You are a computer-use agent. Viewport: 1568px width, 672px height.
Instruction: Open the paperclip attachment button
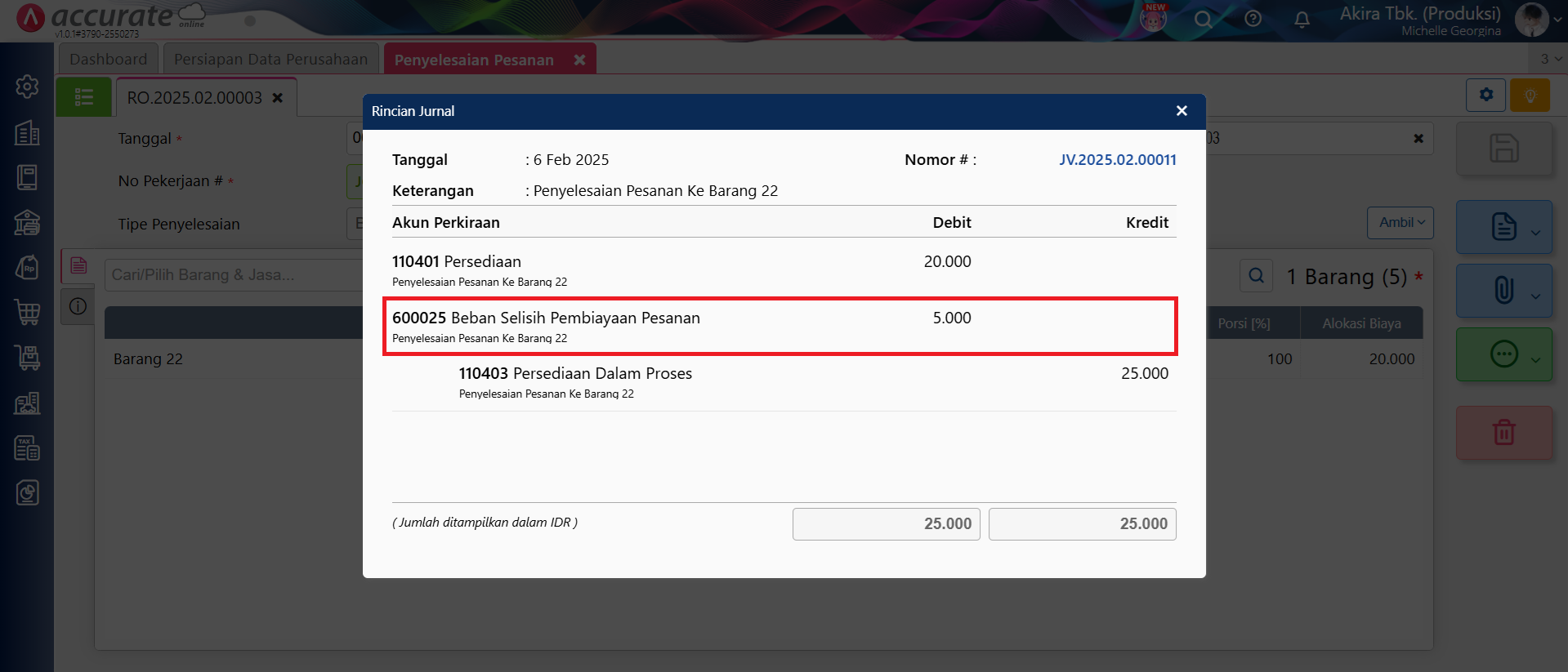click(x=1503, y=291)
